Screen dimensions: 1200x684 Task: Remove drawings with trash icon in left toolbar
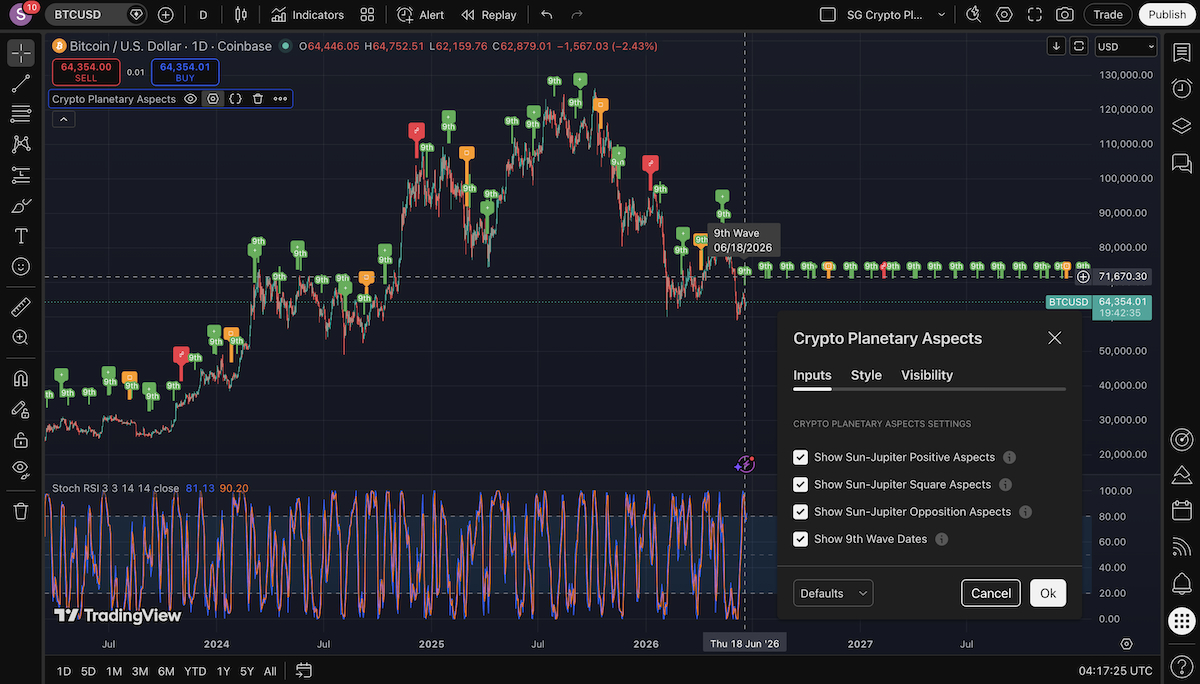click(20, 511)
